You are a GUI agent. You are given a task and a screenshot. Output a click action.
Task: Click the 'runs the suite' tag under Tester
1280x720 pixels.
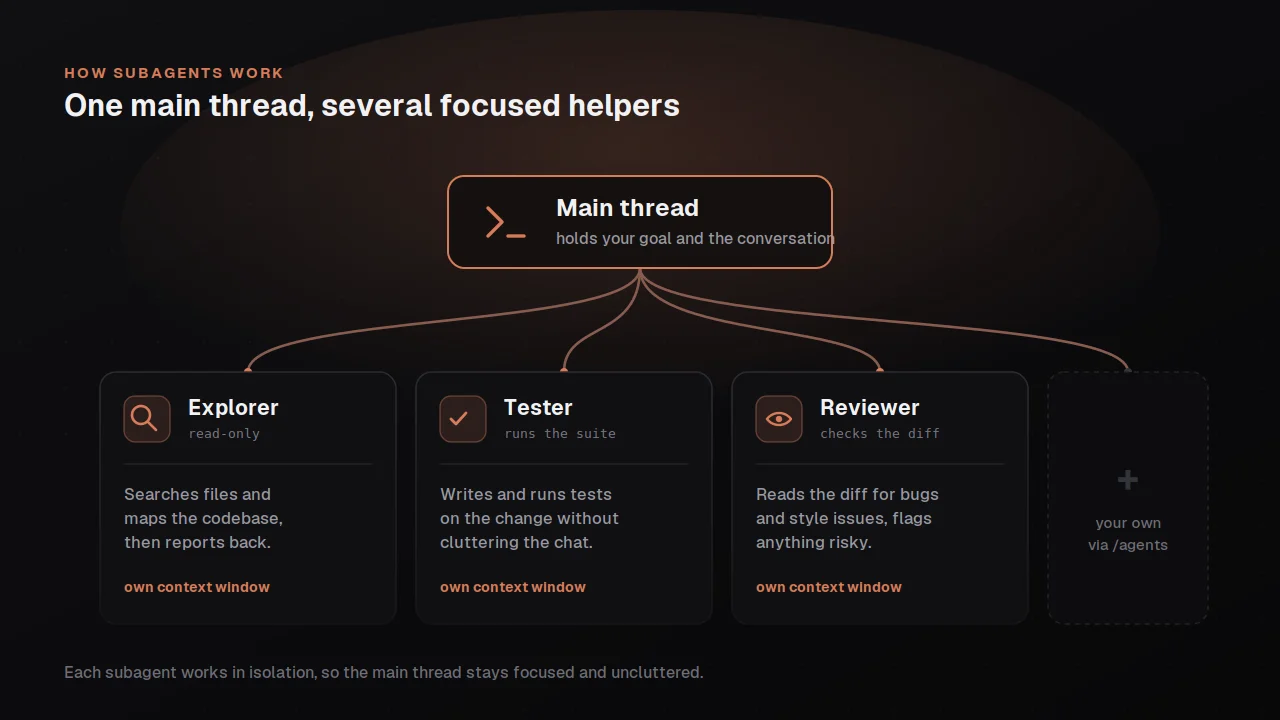(x=560, y=434)
